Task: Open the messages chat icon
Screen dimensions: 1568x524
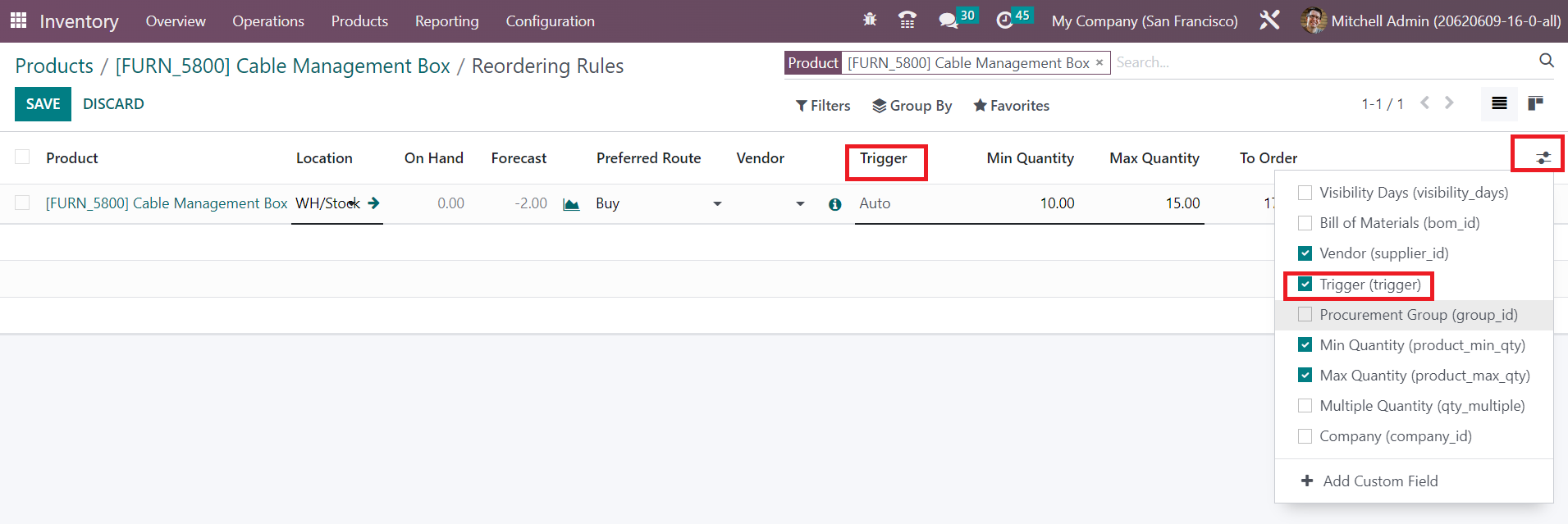Action: [949, 21]
